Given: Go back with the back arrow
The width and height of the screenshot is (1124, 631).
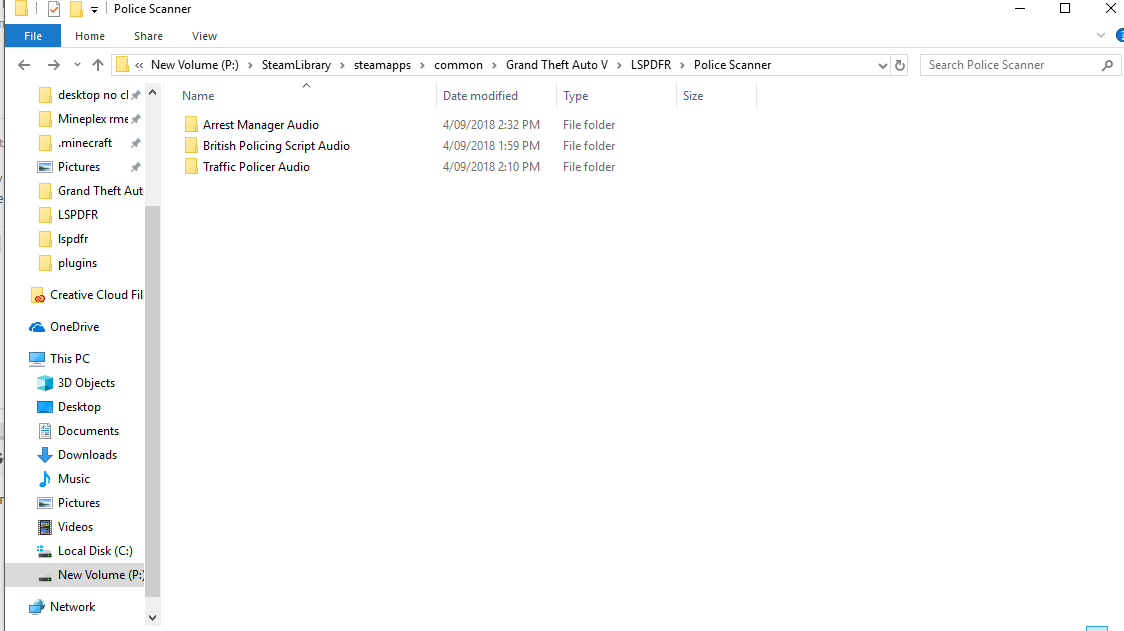Looking at the screenshot, I should 24,65.
